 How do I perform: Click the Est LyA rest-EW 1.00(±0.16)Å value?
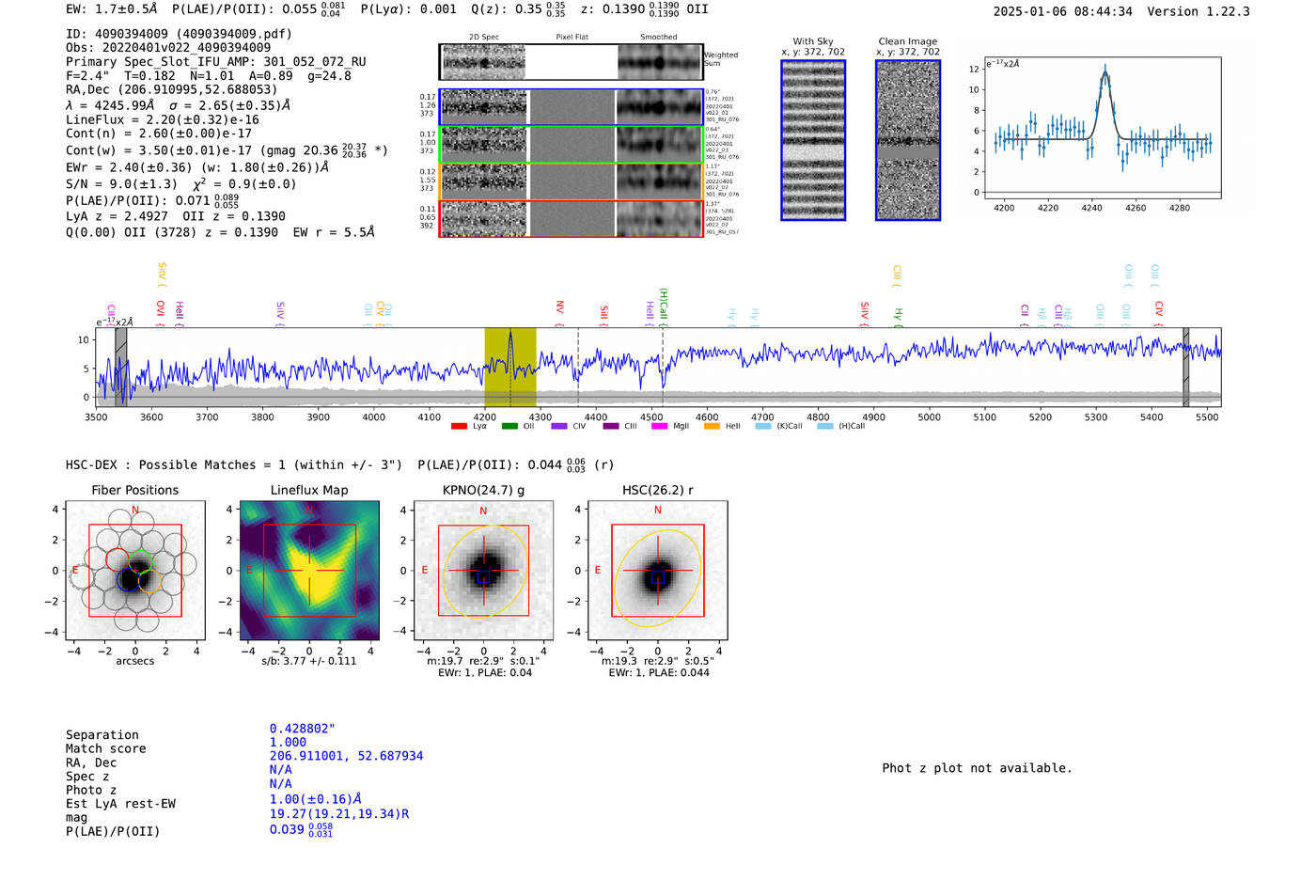pyautogui.click(x=315, y=799)
